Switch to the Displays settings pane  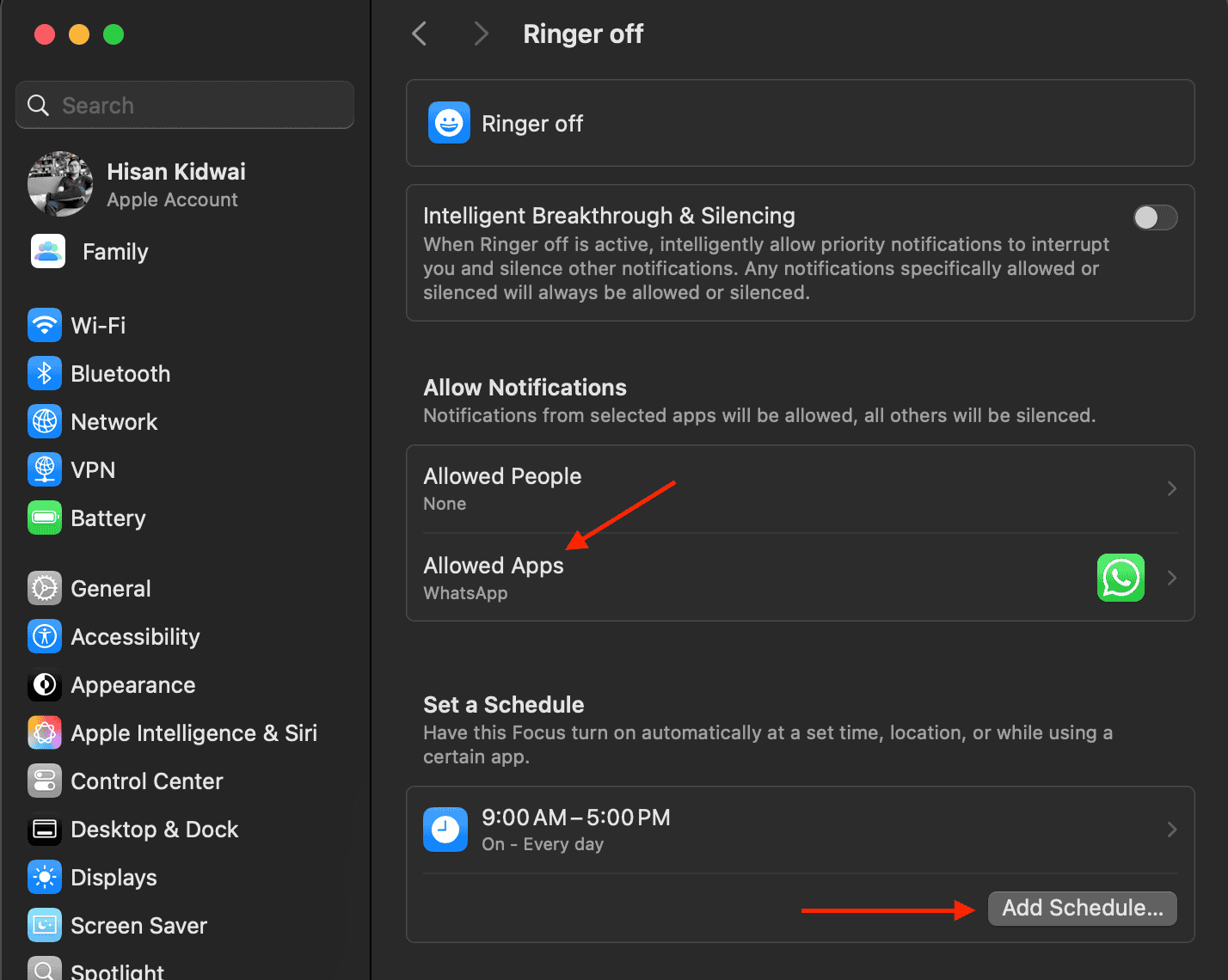click(114, 878)
